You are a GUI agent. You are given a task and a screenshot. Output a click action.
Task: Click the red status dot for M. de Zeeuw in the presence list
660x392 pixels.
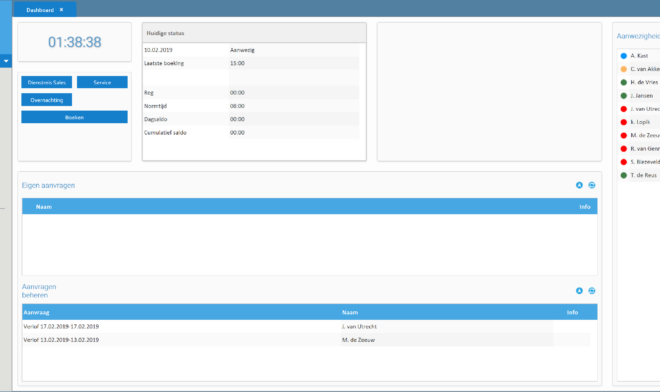pyautogui.click(x=624, y=136)
